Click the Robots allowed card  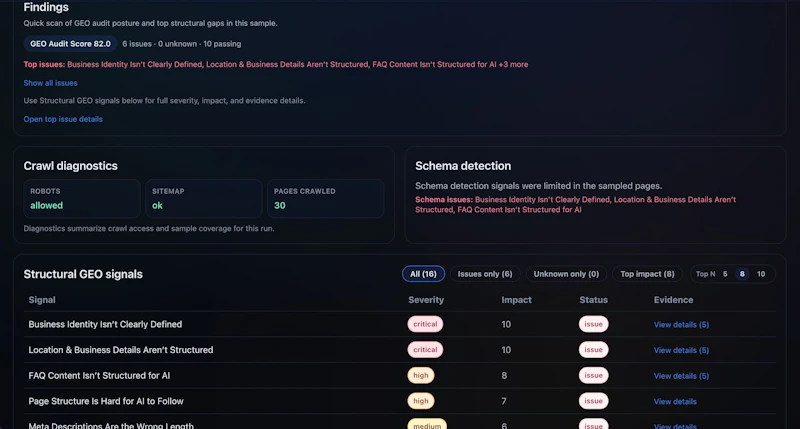(x=82, y=198)
